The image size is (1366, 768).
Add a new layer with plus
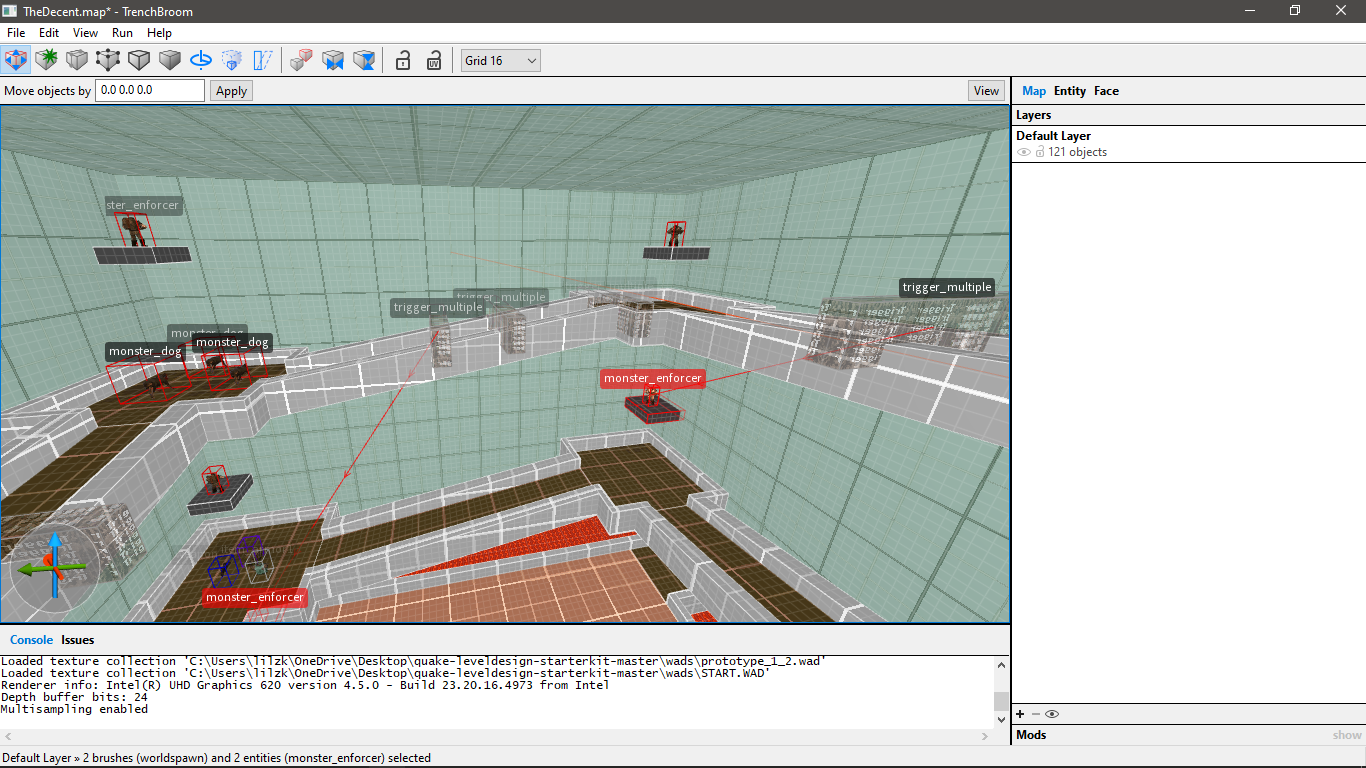click(1020, 714)
